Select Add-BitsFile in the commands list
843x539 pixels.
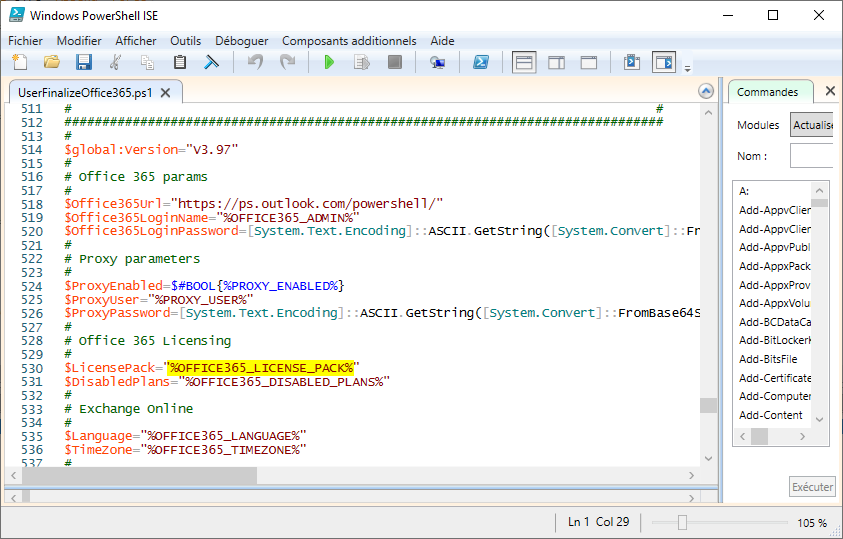[768, 359]
